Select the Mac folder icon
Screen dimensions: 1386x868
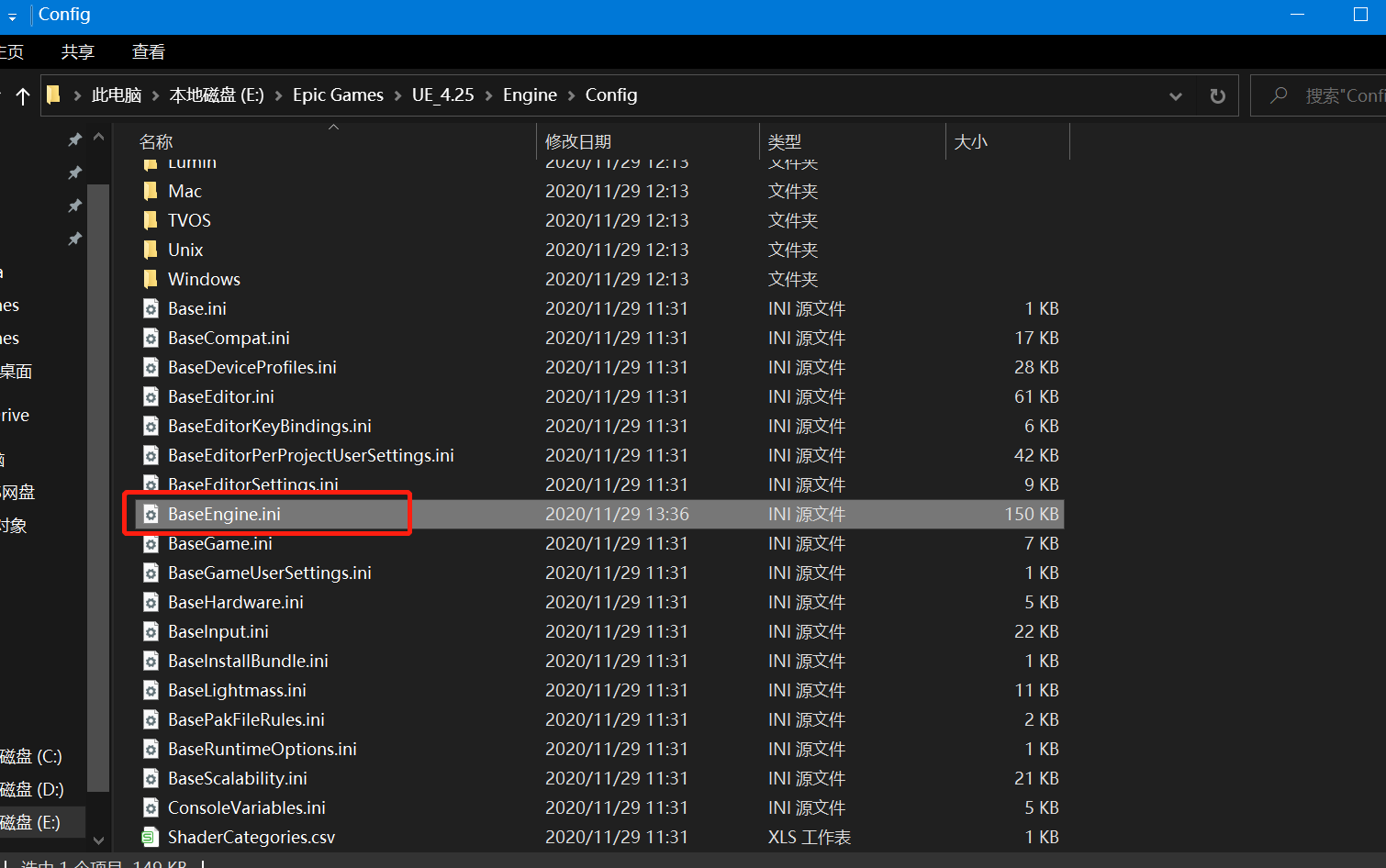[151, 191]
